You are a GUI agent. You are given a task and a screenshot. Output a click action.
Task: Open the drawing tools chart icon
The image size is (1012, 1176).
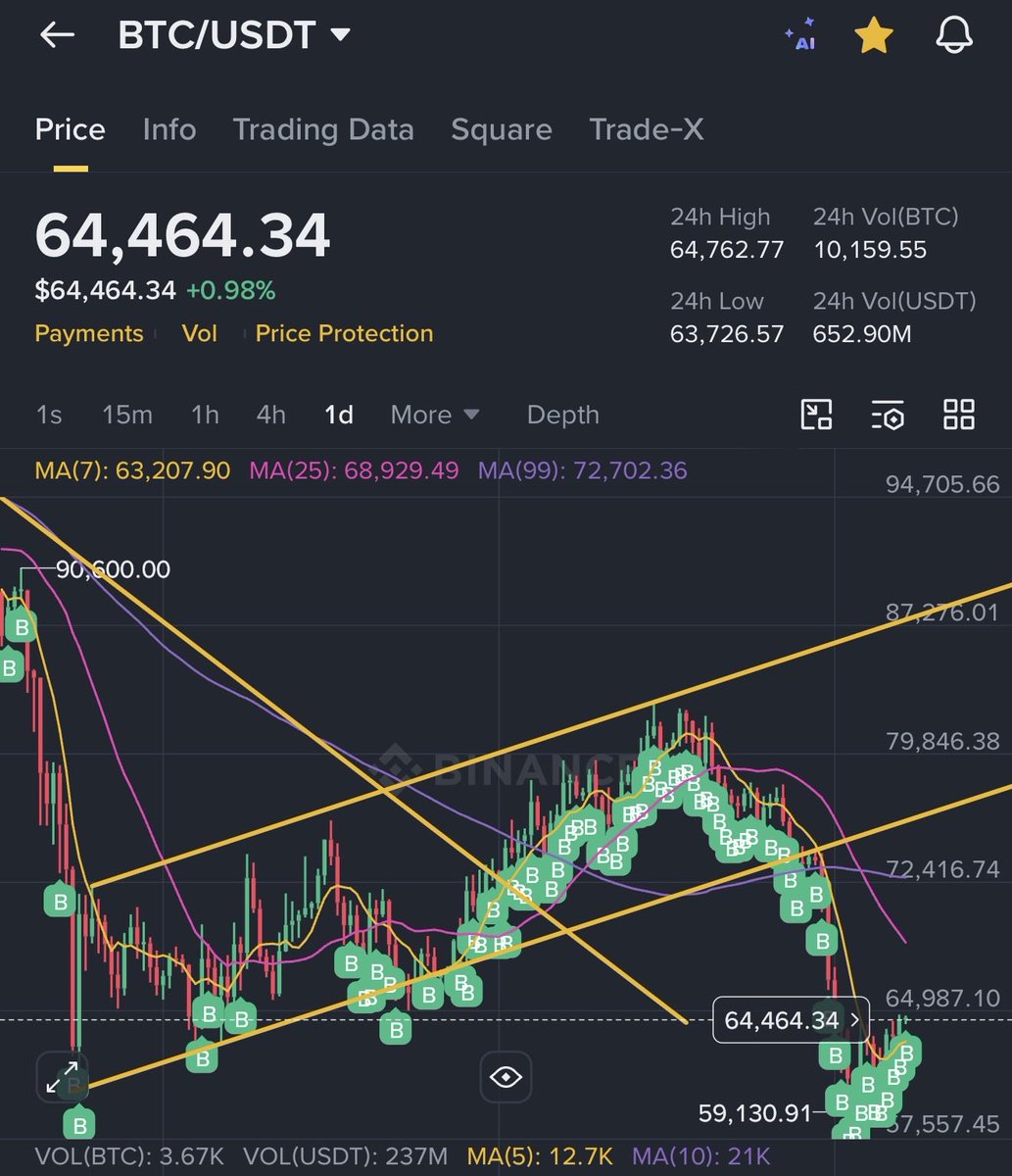pos(816,415)
